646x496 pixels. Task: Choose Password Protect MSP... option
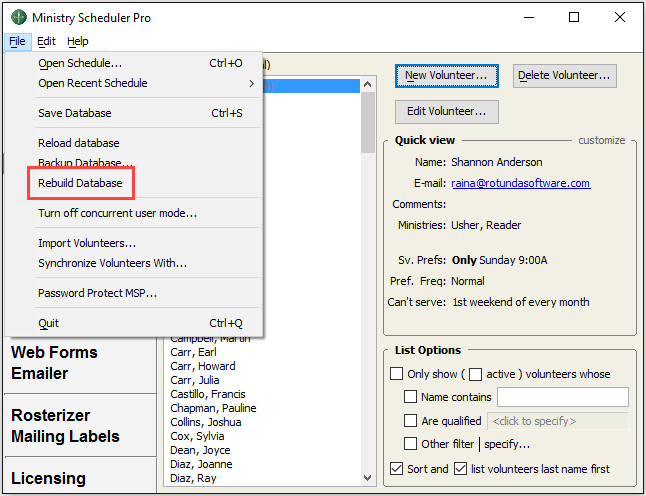(97, 293)
